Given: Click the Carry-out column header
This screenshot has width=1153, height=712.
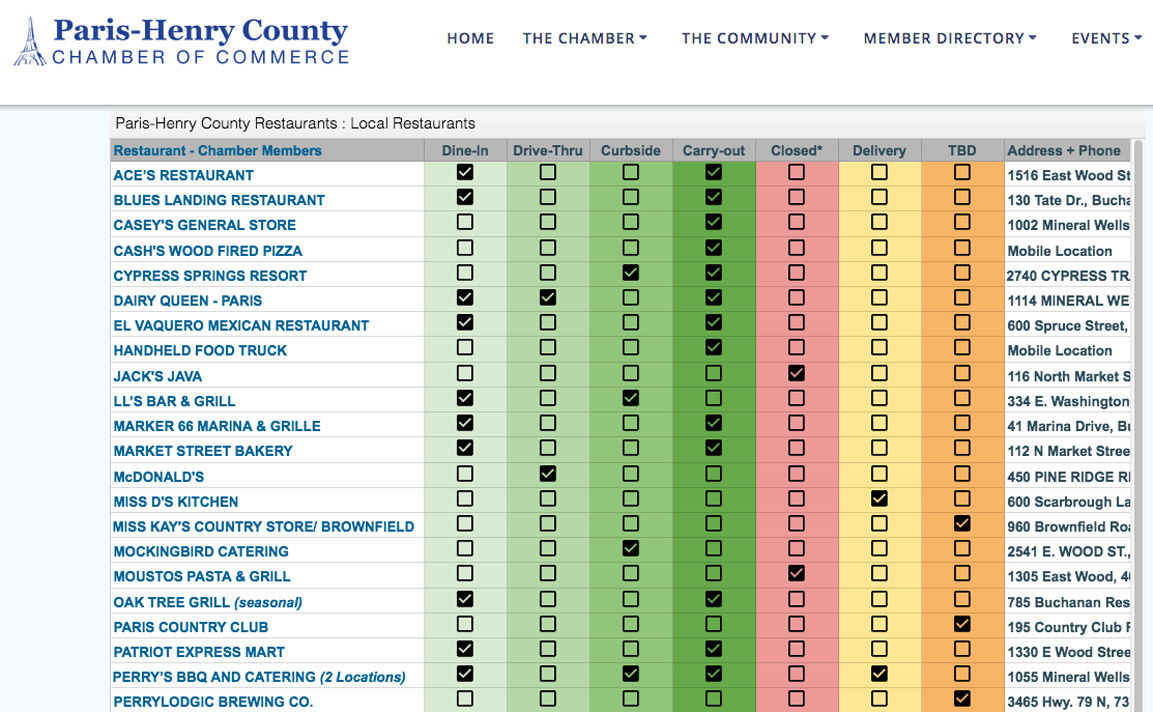Looking at the screenshot, I should pyautogui.click(x=713, y=150).
